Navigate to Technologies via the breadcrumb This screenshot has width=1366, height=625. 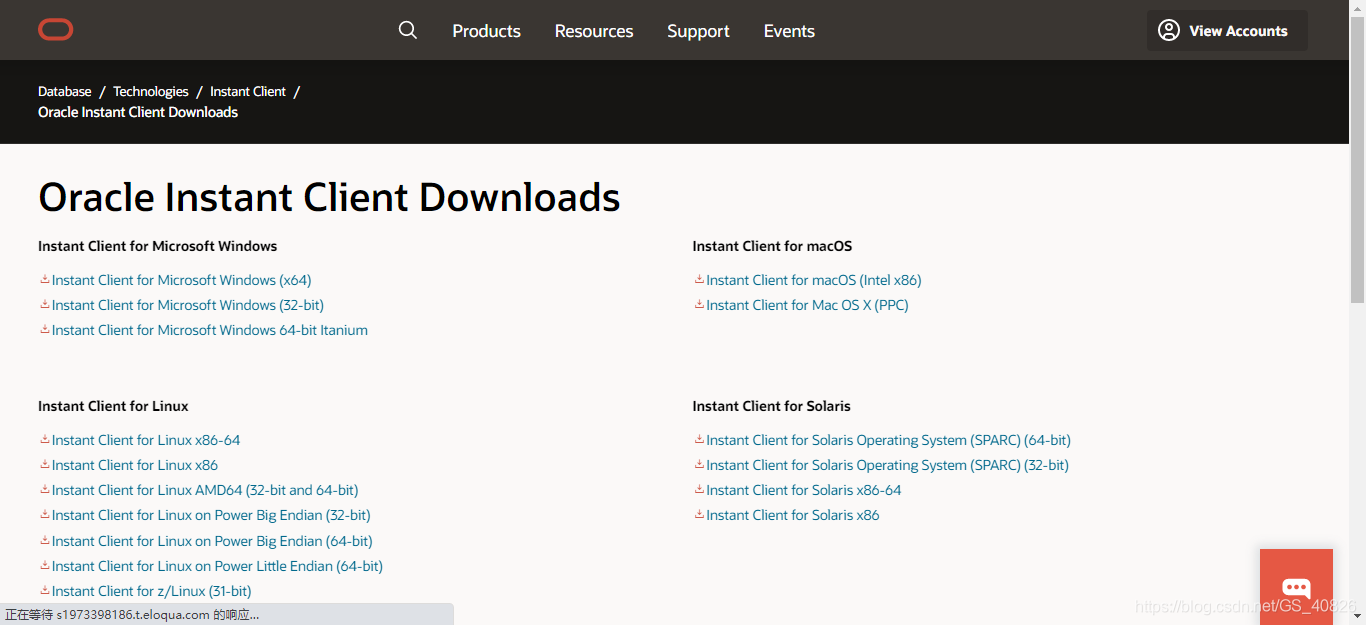[x=150, y=91]
